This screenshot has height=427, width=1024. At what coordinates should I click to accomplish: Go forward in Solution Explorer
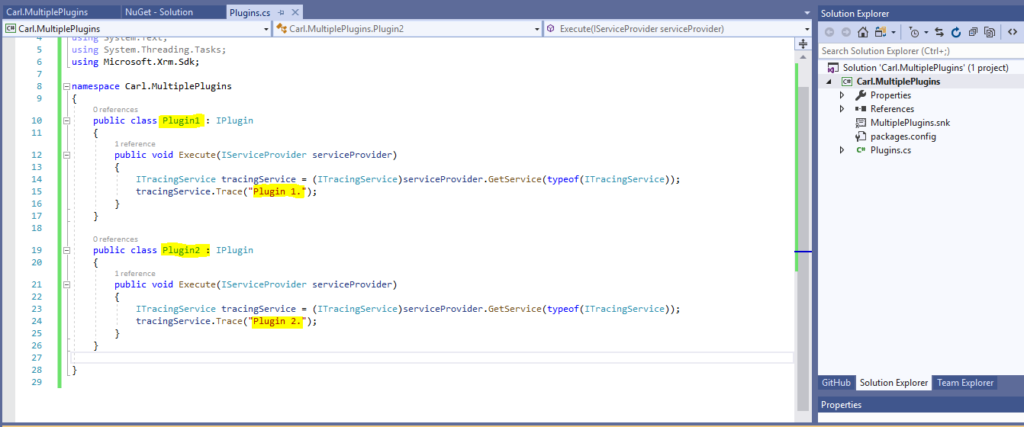(x=846, y=32)
